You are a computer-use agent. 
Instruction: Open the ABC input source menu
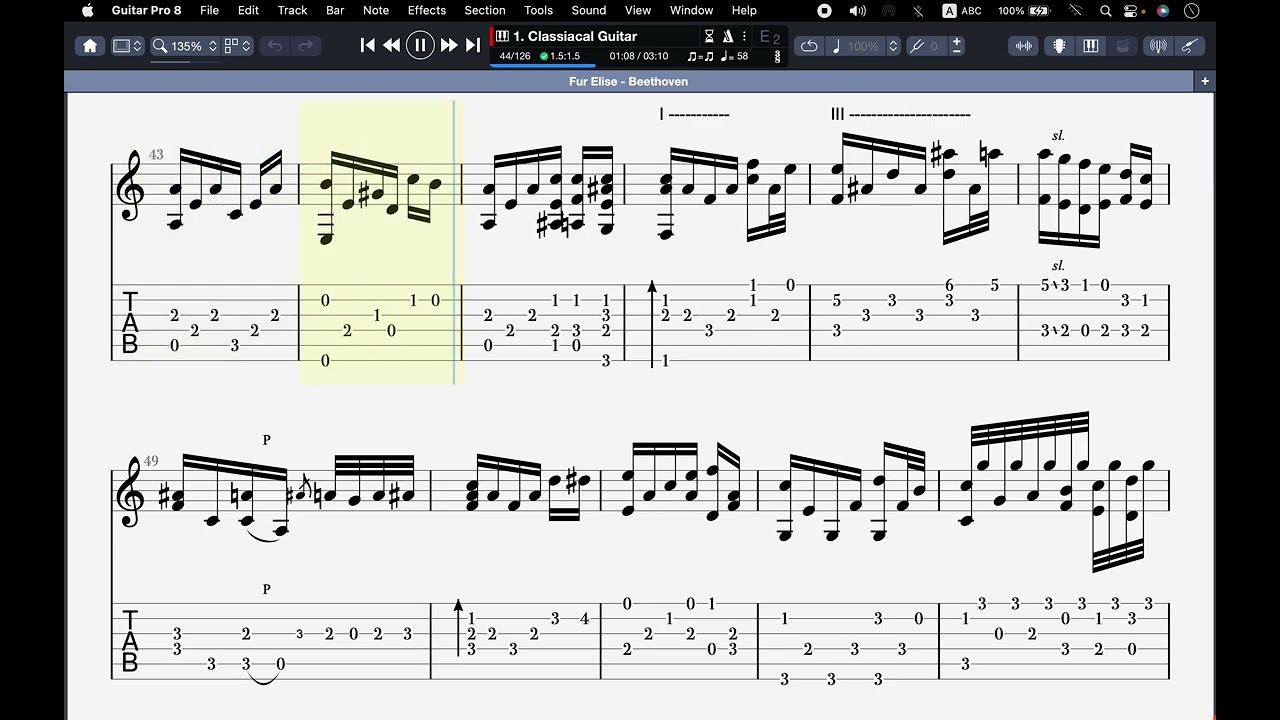pyautogui.click(x=962, y=11)
